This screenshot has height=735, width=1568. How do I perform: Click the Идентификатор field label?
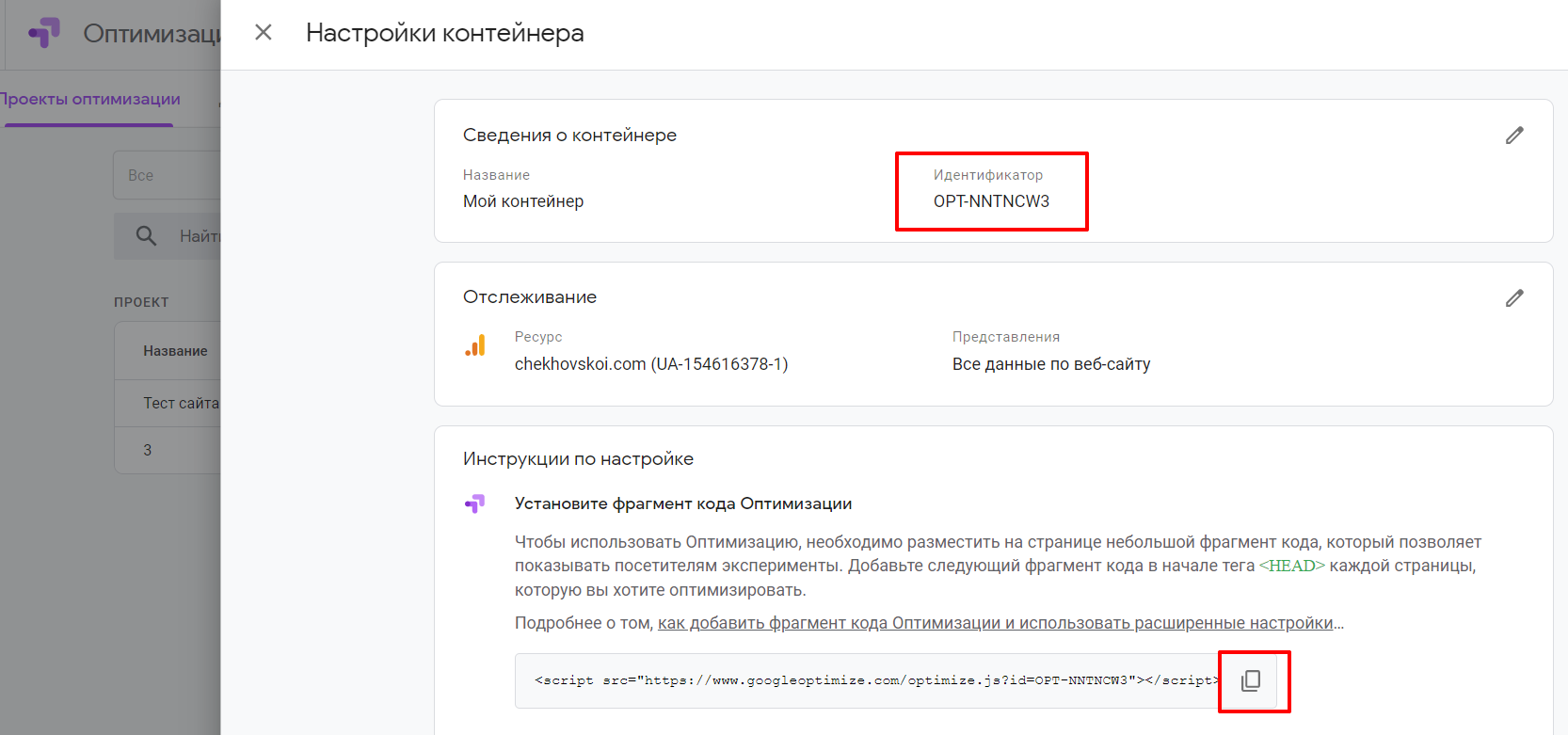click(988, 175)
